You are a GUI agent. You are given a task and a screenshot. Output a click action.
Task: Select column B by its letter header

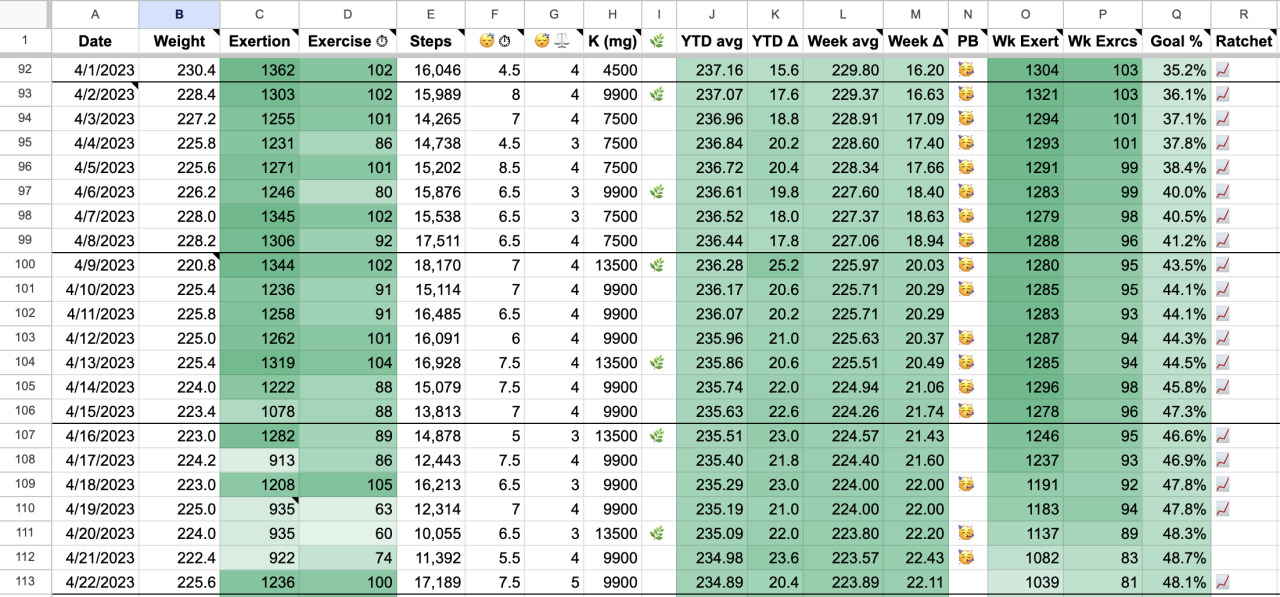(x=179, y=14)
